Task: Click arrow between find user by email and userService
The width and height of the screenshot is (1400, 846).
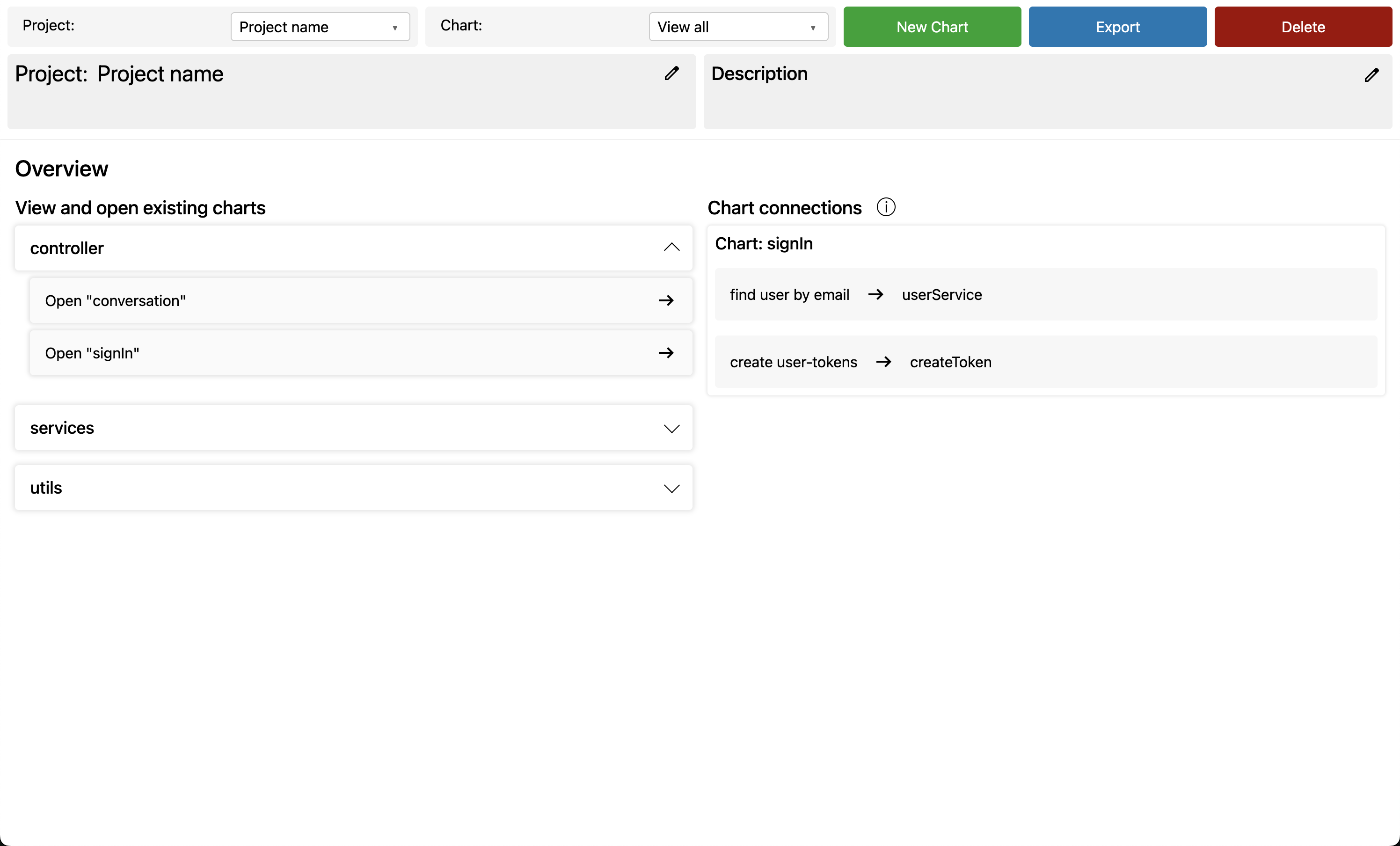Action: click(875, 294)
